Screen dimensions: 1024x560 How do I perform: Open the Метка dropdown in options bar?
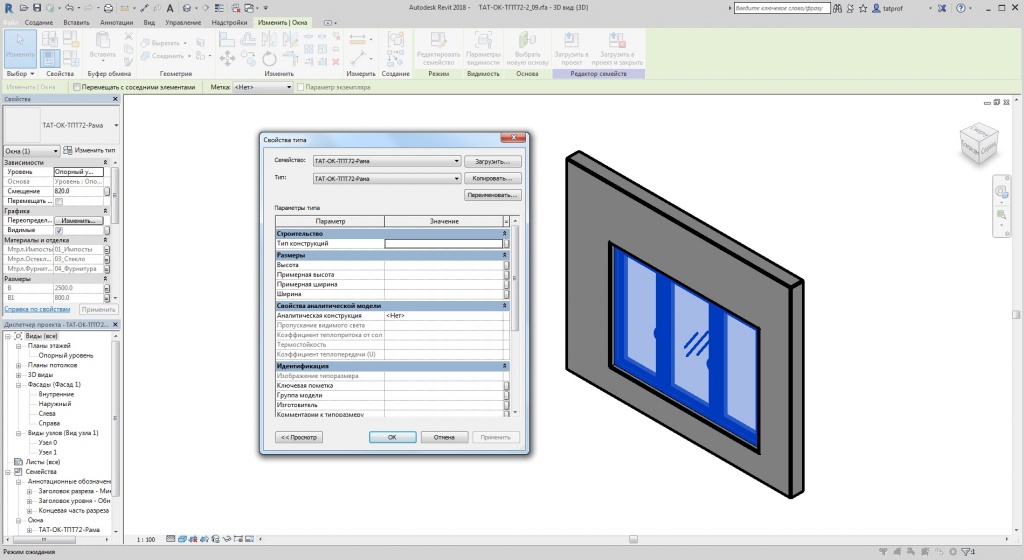click(x=288, y=87)
